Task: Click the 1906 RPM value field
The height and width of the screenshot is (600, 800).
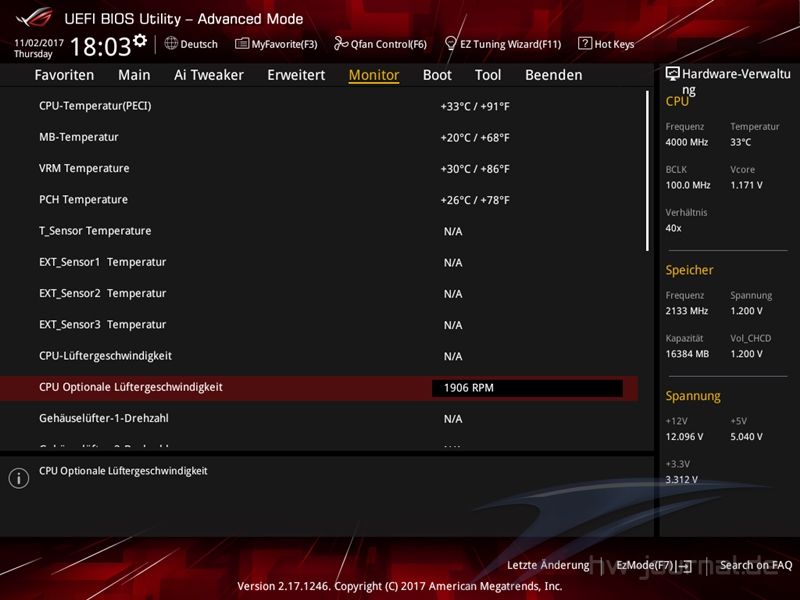Action: [x=527, y=388]
